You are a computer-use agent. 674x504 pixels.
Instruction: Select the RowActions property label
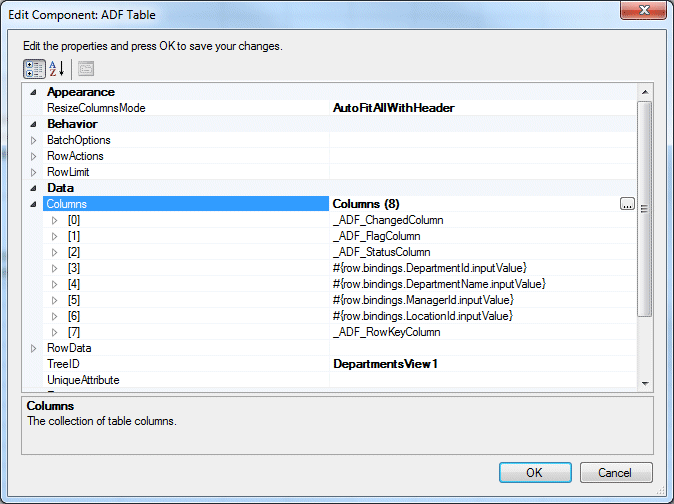pos(75,156)
